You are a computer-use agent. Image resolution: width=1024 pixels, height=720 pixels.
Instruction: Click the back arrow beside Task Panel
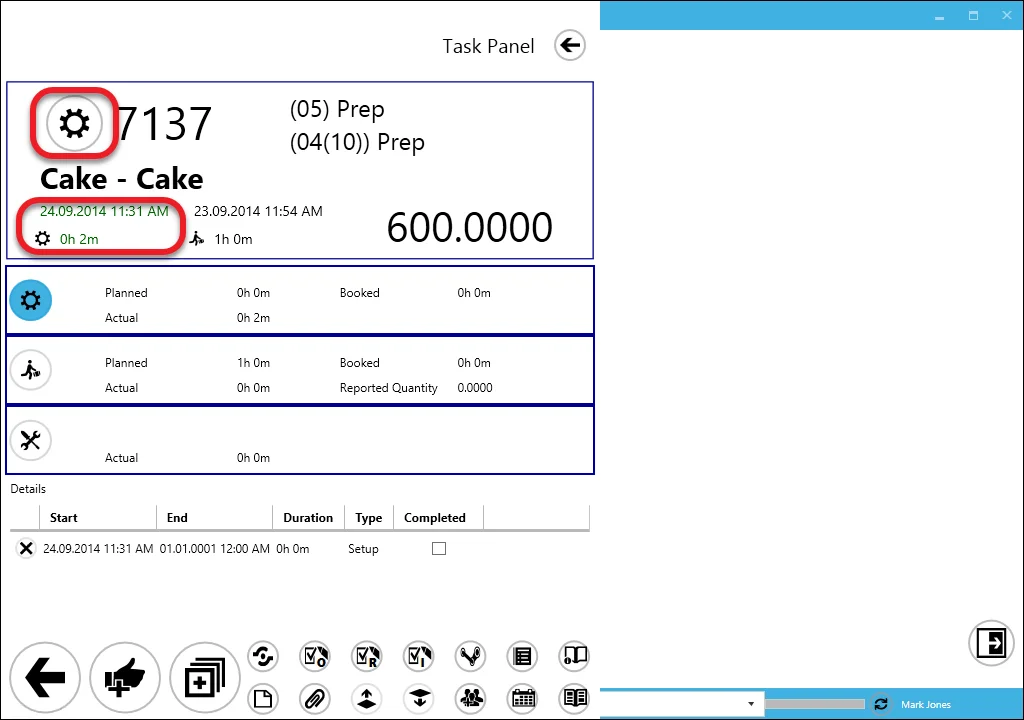pyautogui.click(x=569, y=45)
